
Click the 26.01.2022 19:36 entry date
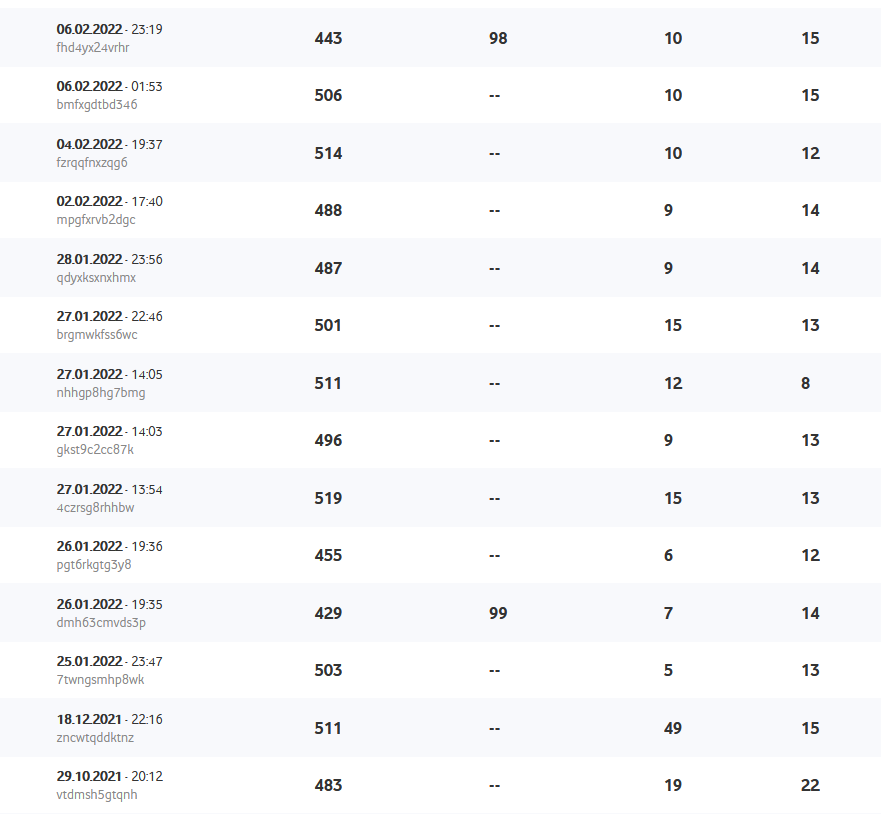pyautogui.click(x=109, y=546)
